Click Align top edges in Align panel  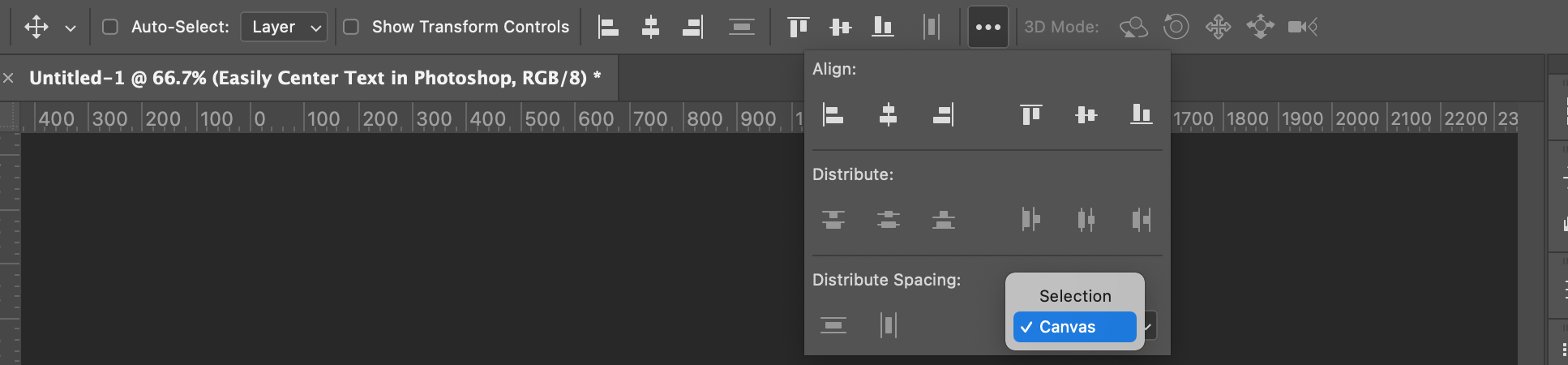point(1030,114)
